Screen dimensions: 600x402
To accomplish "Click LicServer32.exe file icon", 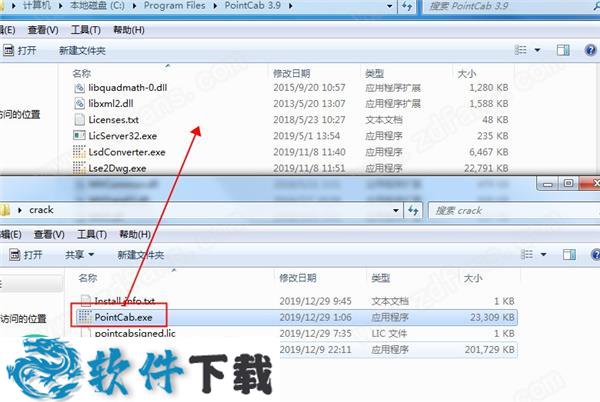I will 79,136.
